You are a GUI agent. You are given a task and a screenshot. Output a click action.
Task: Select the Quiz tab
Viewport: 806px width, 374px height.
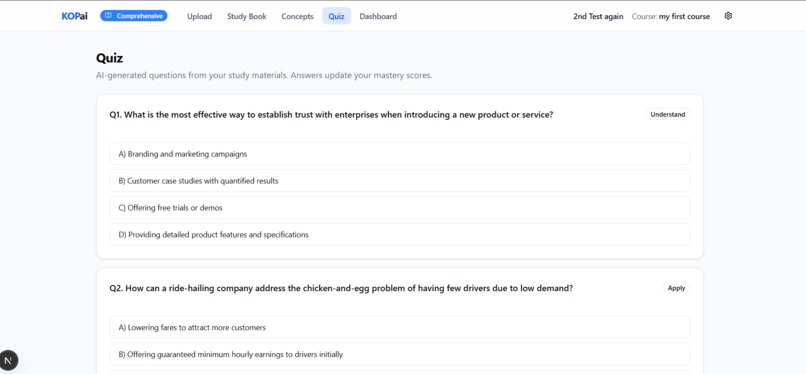(x=336, y=16)
